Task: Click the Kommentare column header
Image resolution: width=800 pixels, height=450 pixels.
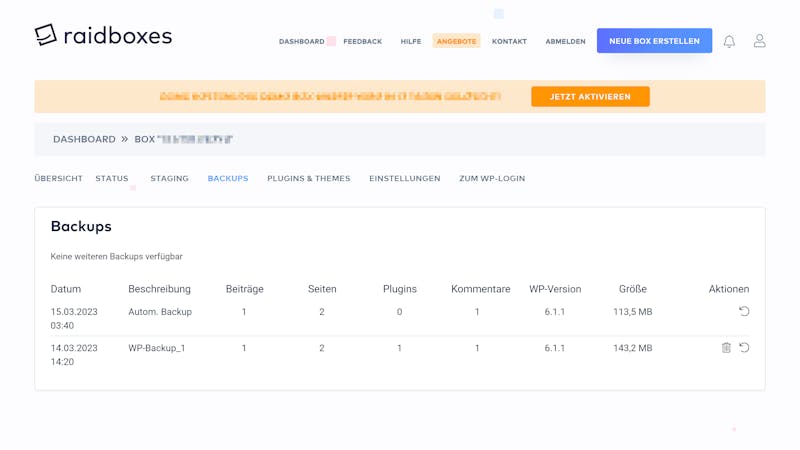Action: coord(481,289)
